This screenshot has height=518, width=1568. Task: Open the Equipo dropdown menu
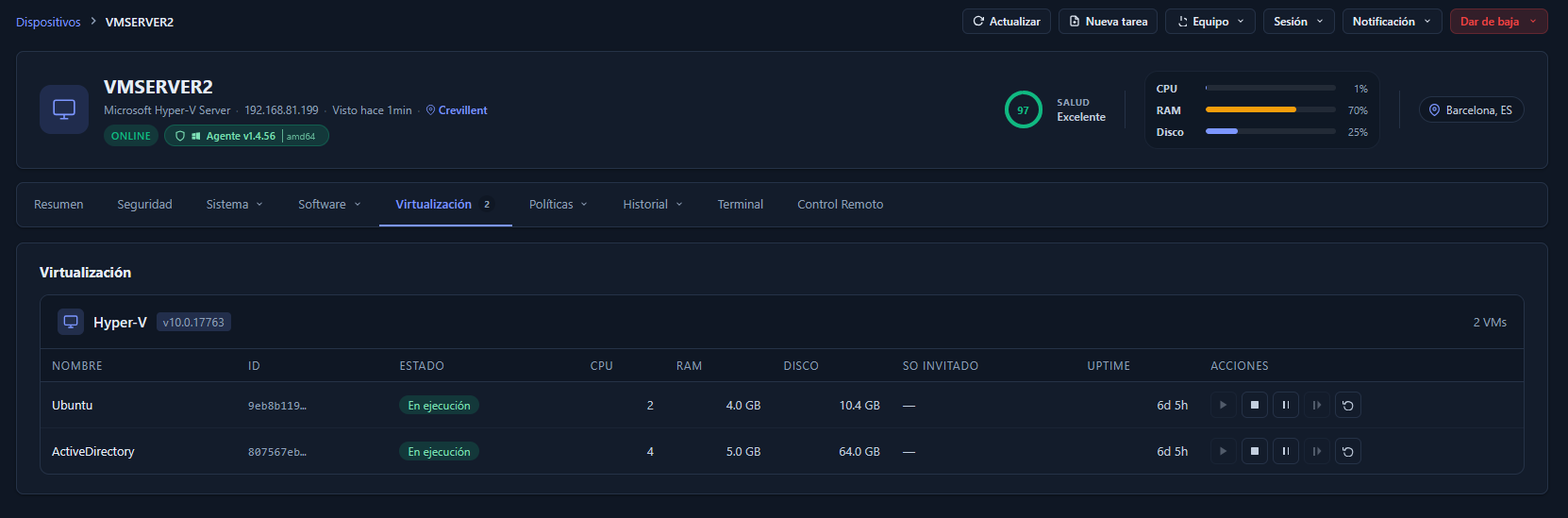pos(1211,22)
